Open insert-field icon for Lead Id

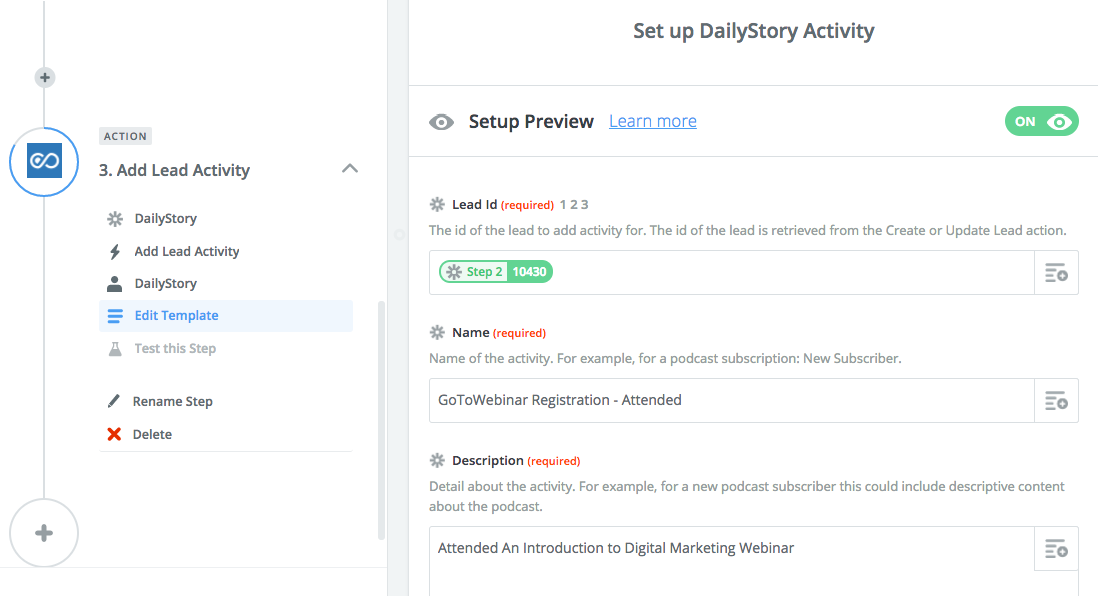click(1056, 272)
